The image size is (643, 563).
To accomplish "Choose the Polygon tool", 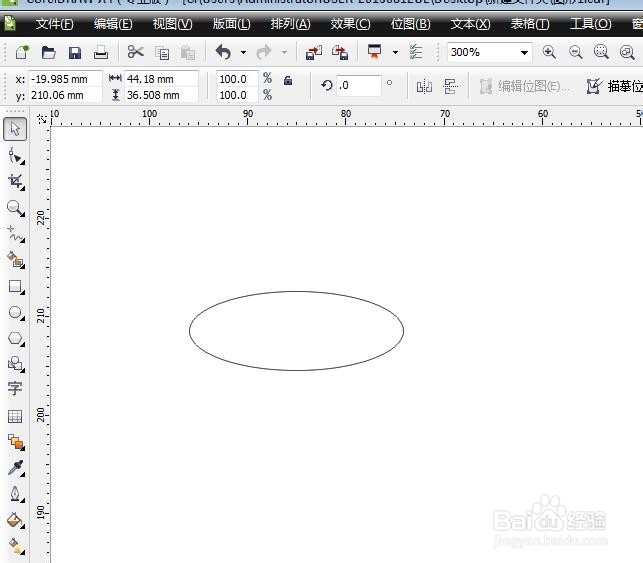I will pyautogui.click(x=16, y=339).
